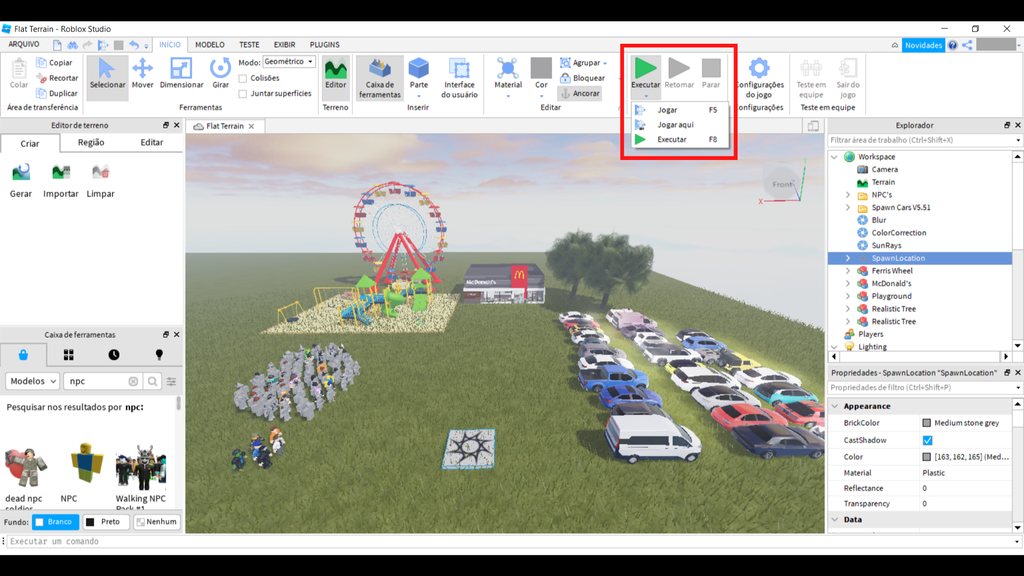This screenshot has height=576, width=1024.
Task: Activate the Mover tool
Action: 142,74
